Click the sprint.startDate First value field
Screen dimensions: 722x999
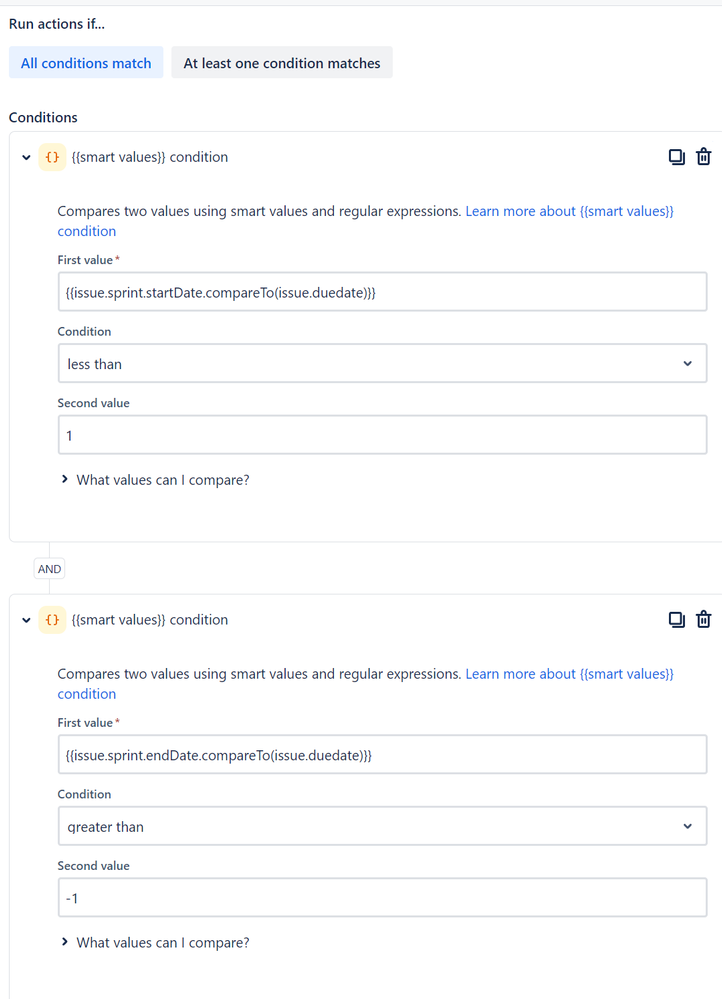(382, 293)
